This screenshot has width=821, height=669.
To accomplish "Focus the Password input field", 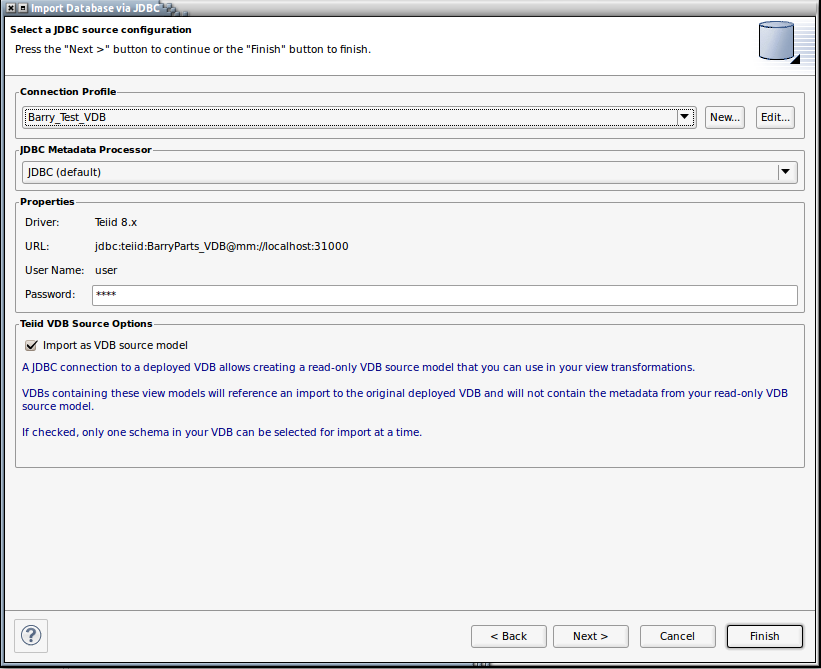I will 444,295.
